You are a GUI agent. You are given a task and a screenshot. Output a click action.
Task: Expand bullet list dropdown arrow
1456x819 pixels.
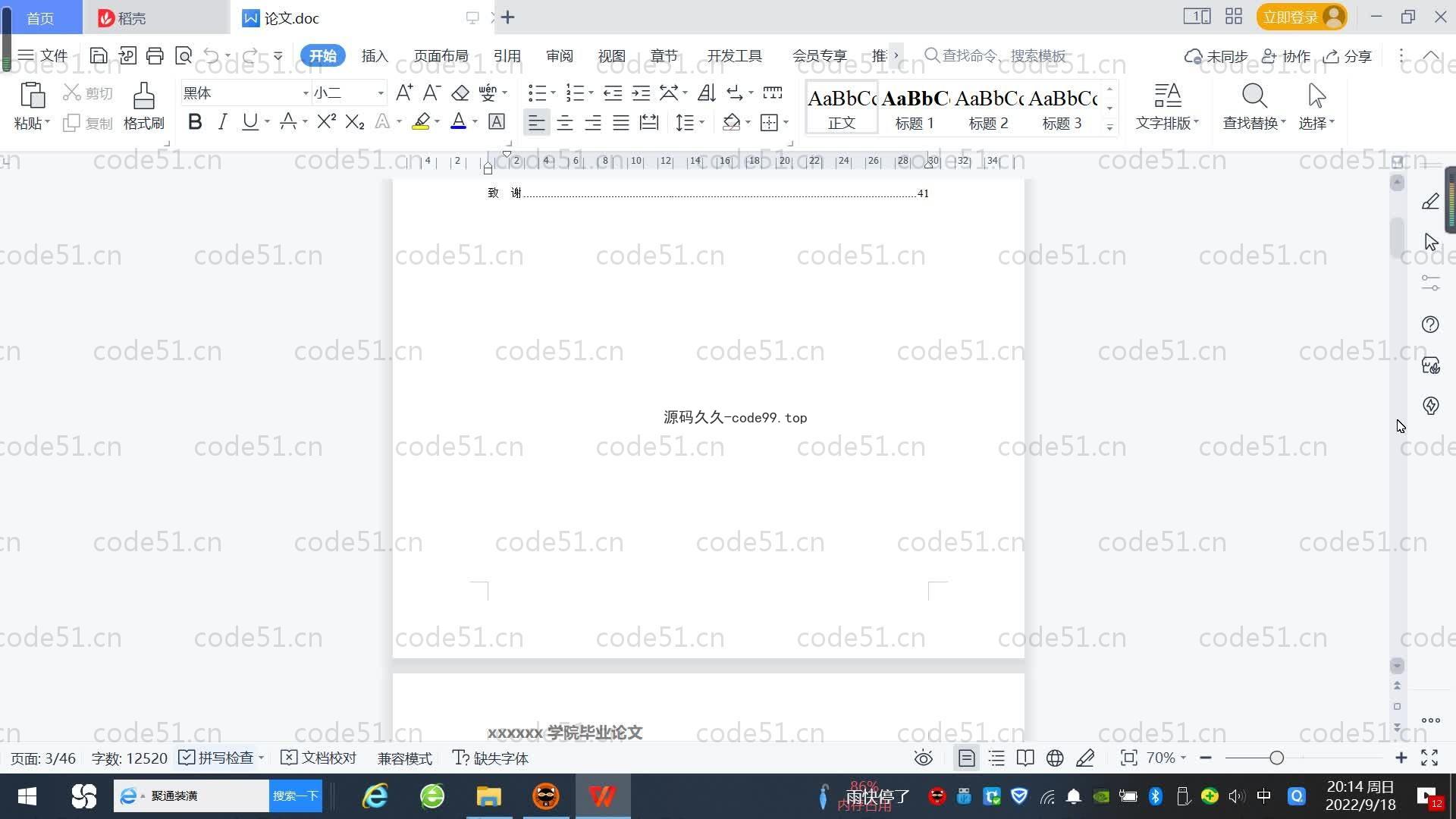click(553, 93)
